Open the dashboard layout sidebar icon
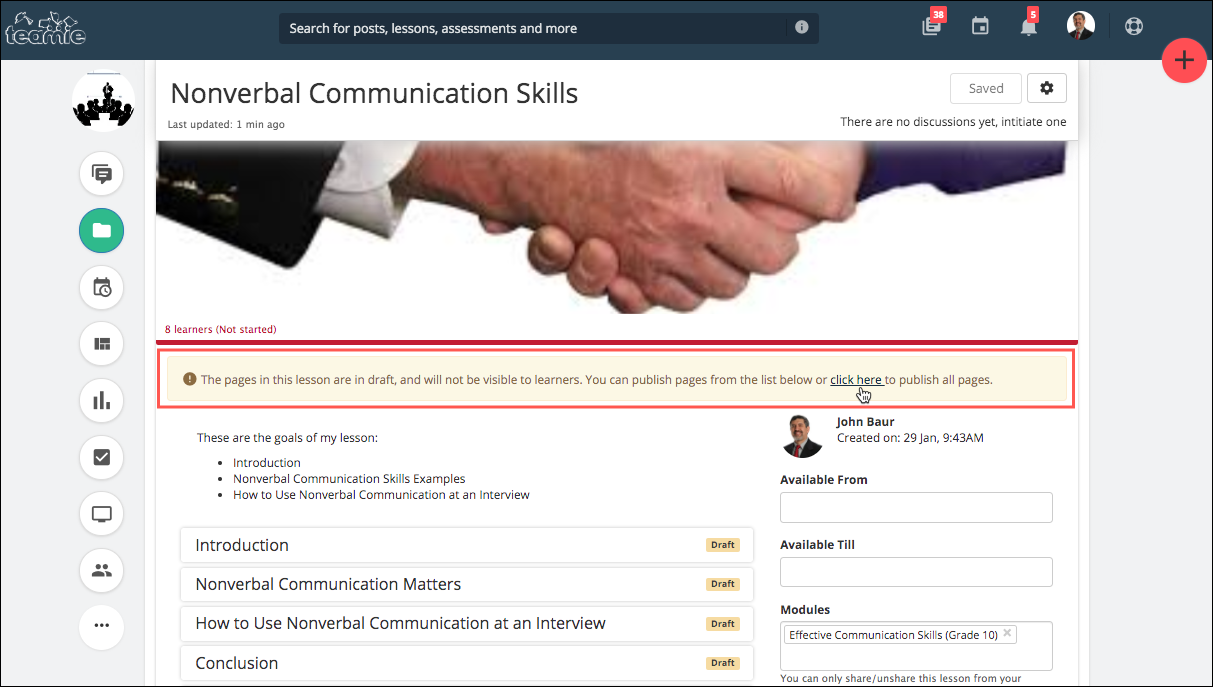 [101, 344]
